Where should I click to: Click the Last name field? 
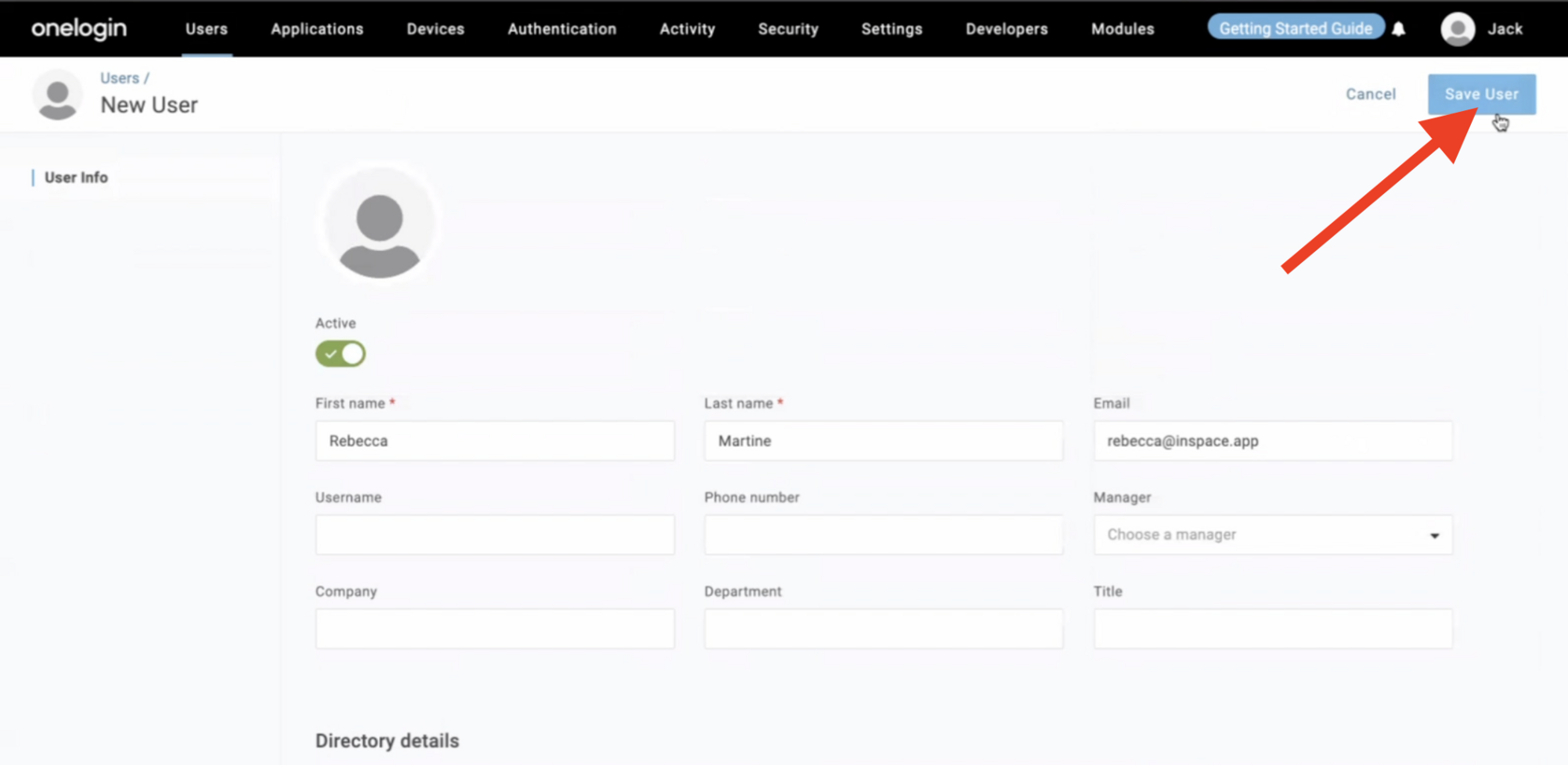(x=884, y=440)
